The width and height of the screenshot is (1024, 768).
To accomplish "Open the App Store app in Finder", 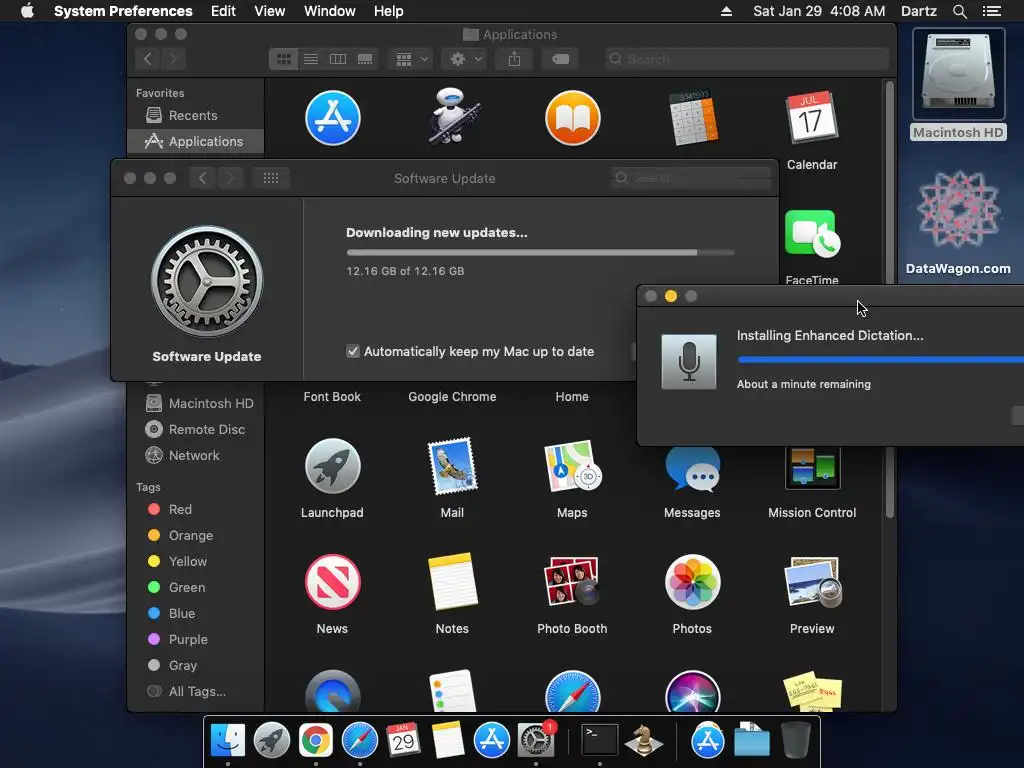I will click(x=332, y=118).
